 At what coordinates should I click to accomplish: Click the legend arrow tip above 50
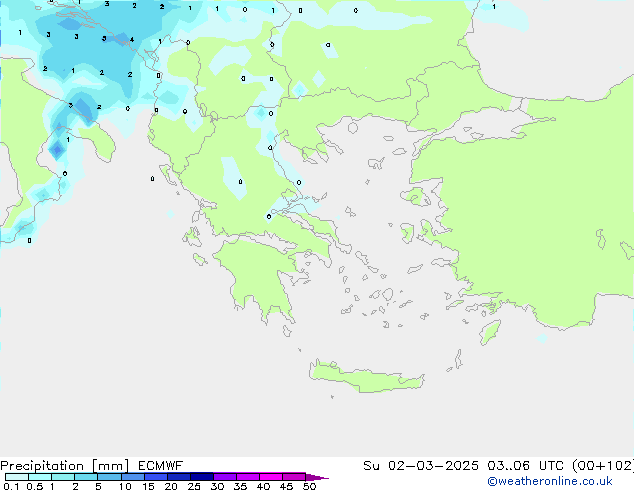coord(317,477)
